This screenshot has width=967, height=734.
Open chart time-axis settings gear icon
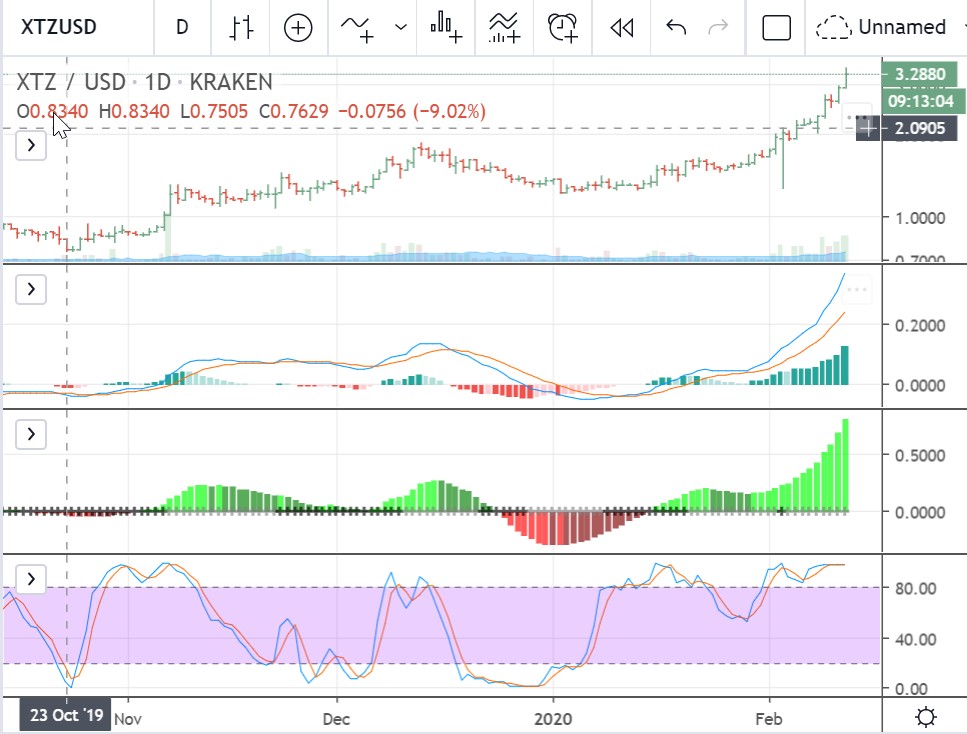pyautogui.click(x=926, y=717)
